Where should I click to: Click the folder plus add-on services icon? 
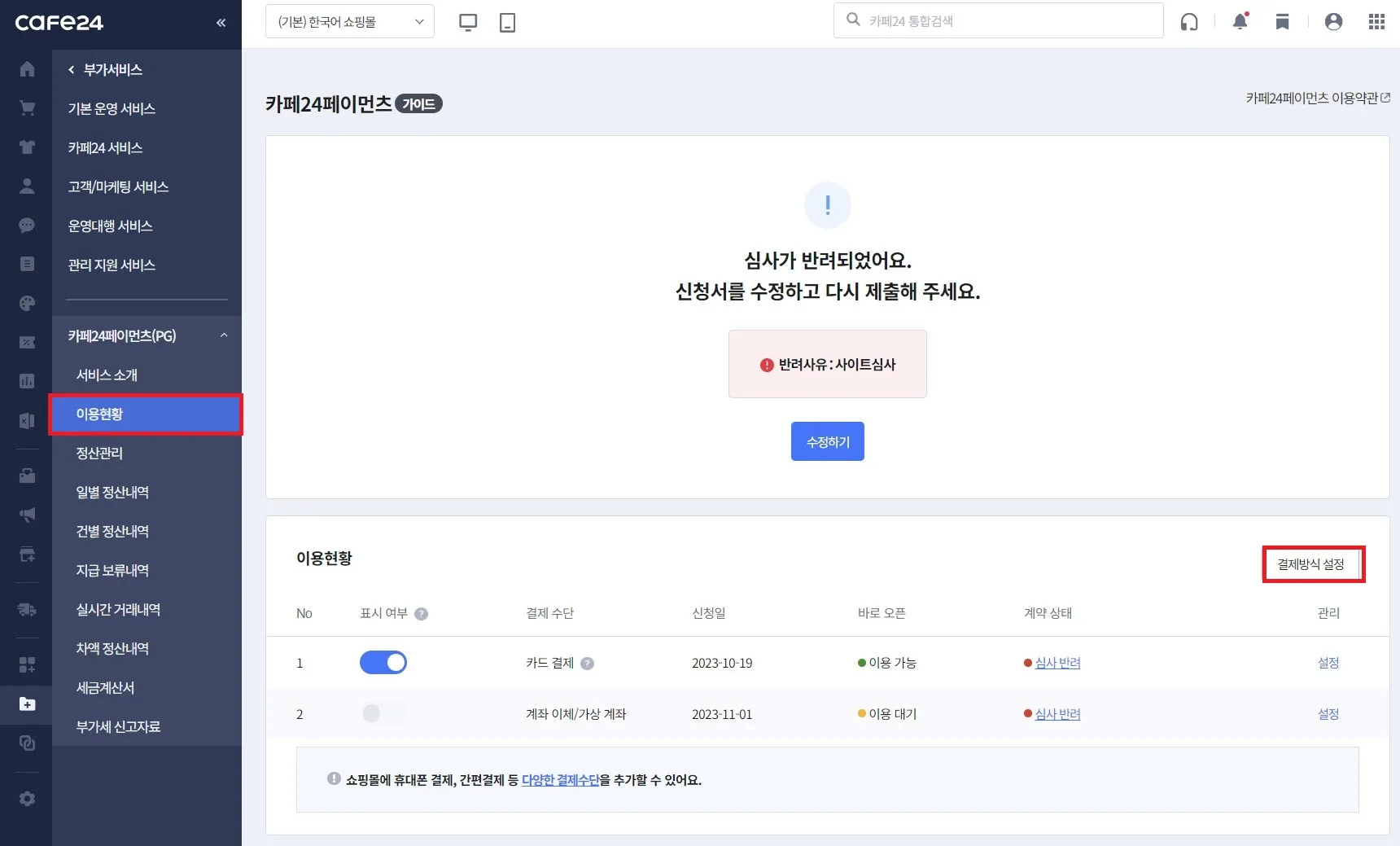(27, 704)
